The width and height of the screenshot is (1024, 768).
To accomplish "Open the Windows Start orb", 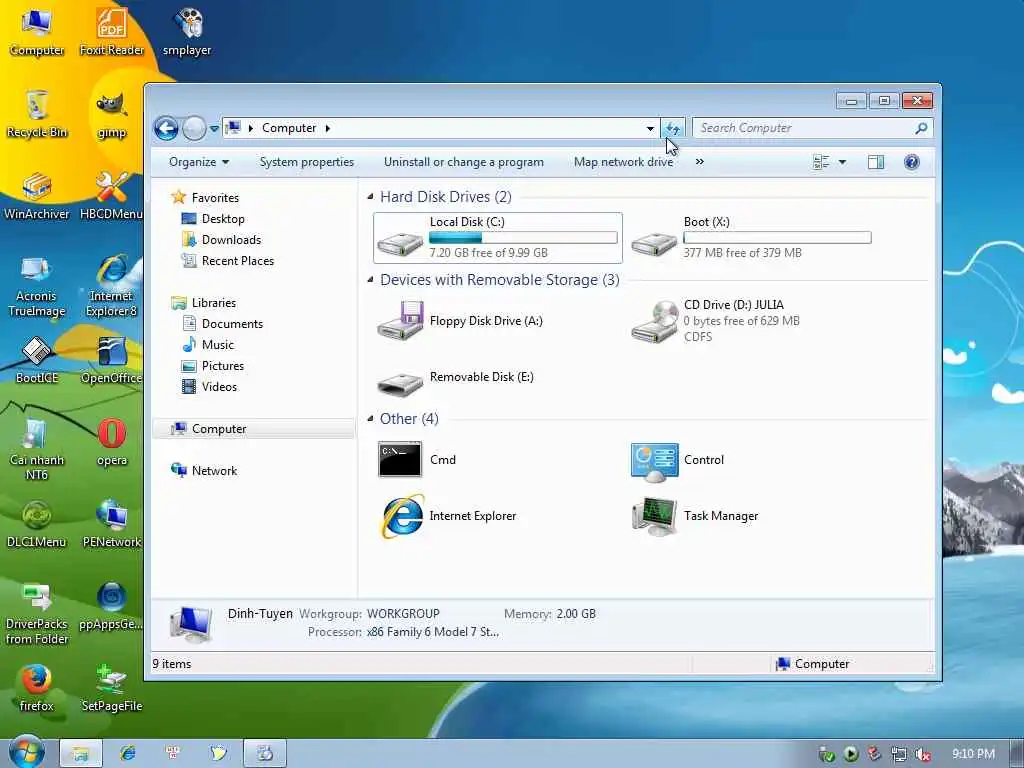I will click(x=26, y=753).
